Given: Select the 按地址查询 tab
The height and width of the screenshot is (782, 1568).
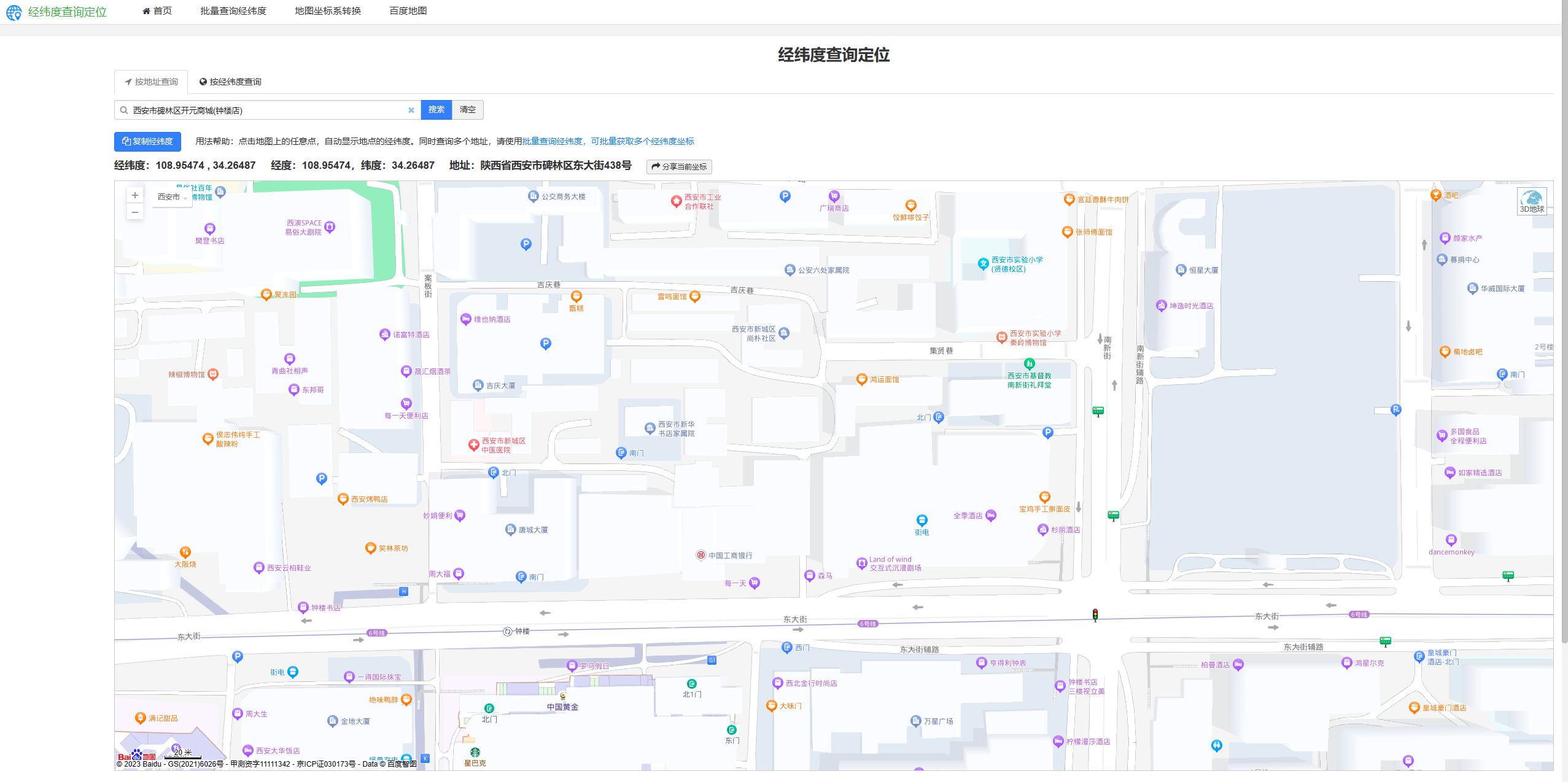Looking at the screenshot, I should (x=151, y=82).
